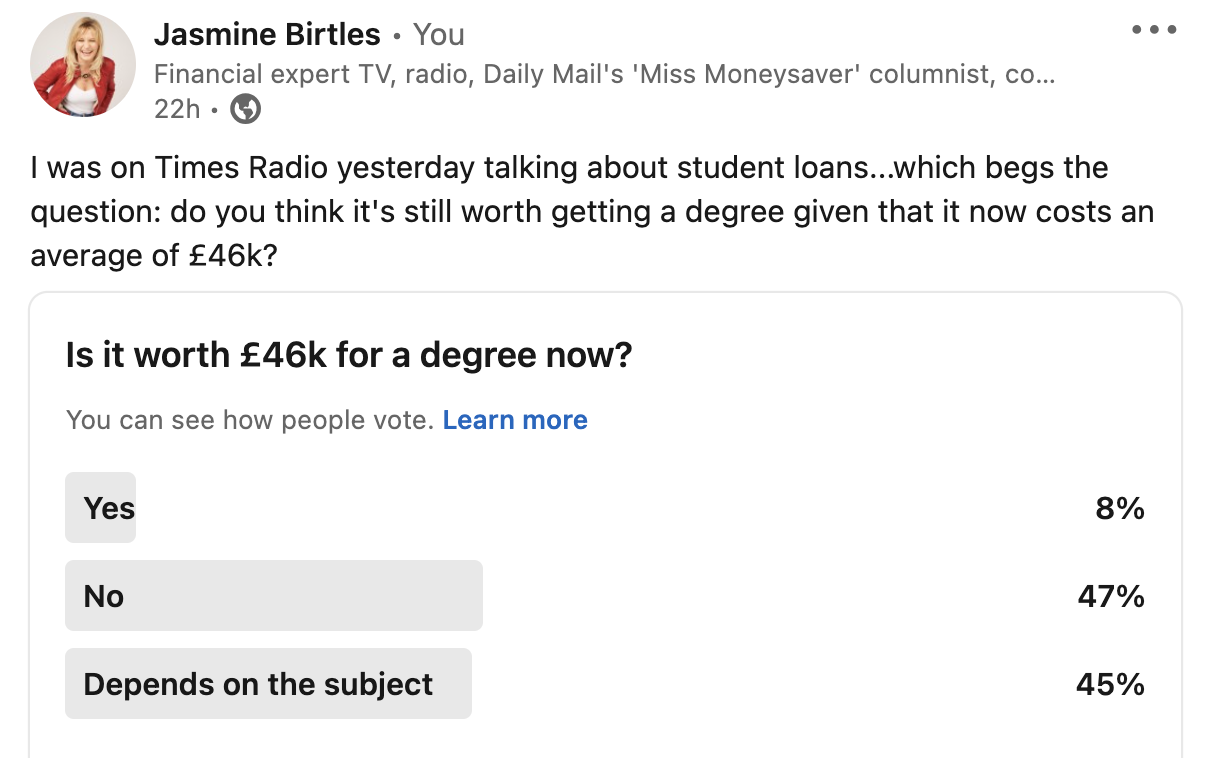Click the 45% result figure

click(x=1110, y=685)
